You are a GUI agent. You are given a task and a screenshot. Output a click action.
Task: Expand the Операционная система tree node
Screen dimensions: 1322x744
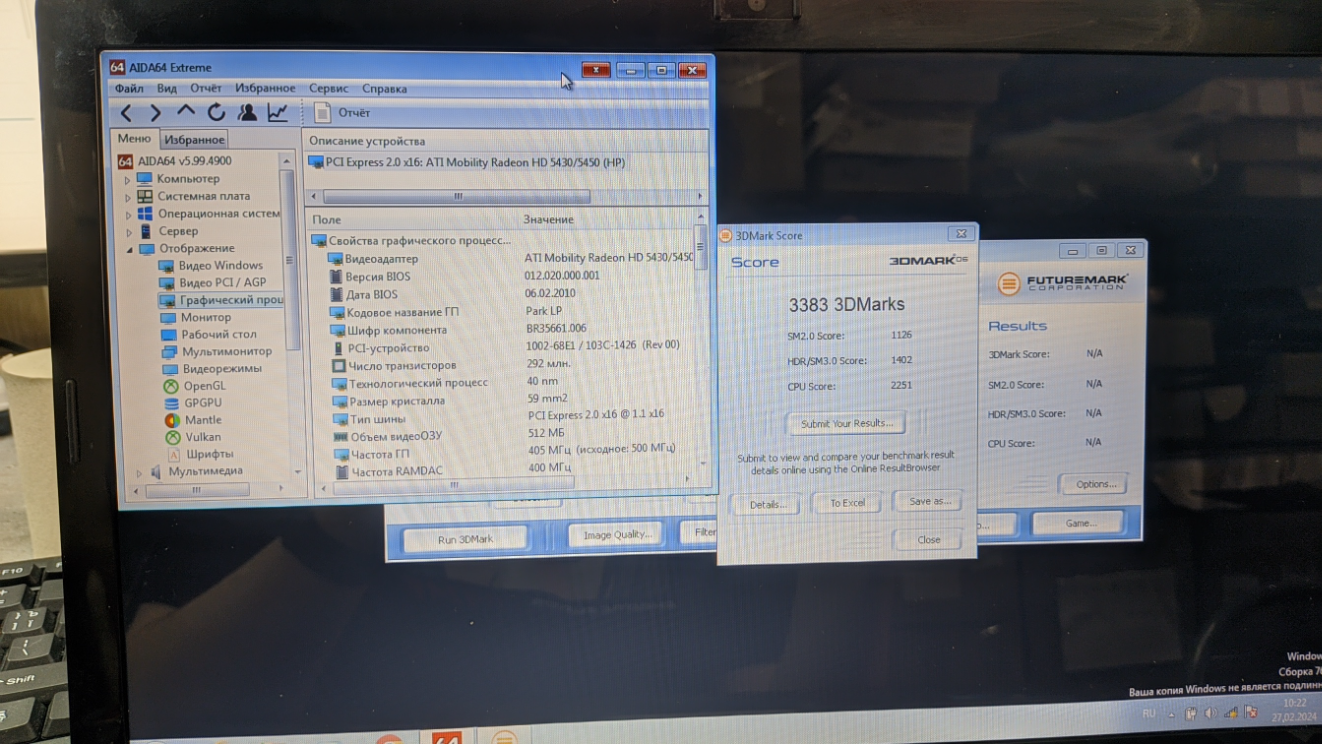[x=127, y=214]
